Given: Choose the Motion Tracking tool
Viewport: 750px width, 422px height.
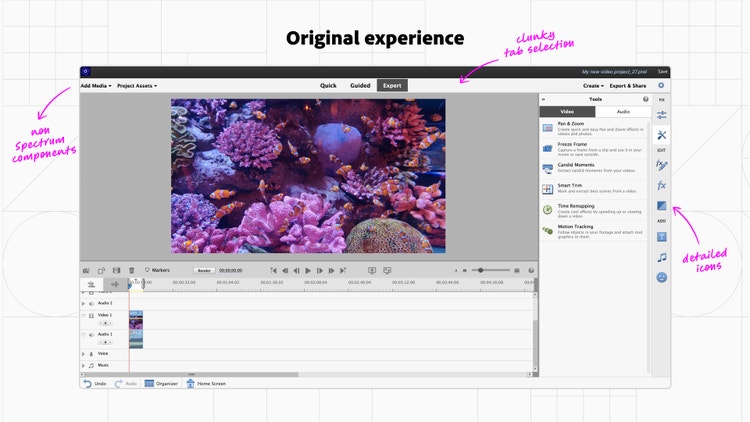Looking at the screenshot, I should (x=594, y=231).
